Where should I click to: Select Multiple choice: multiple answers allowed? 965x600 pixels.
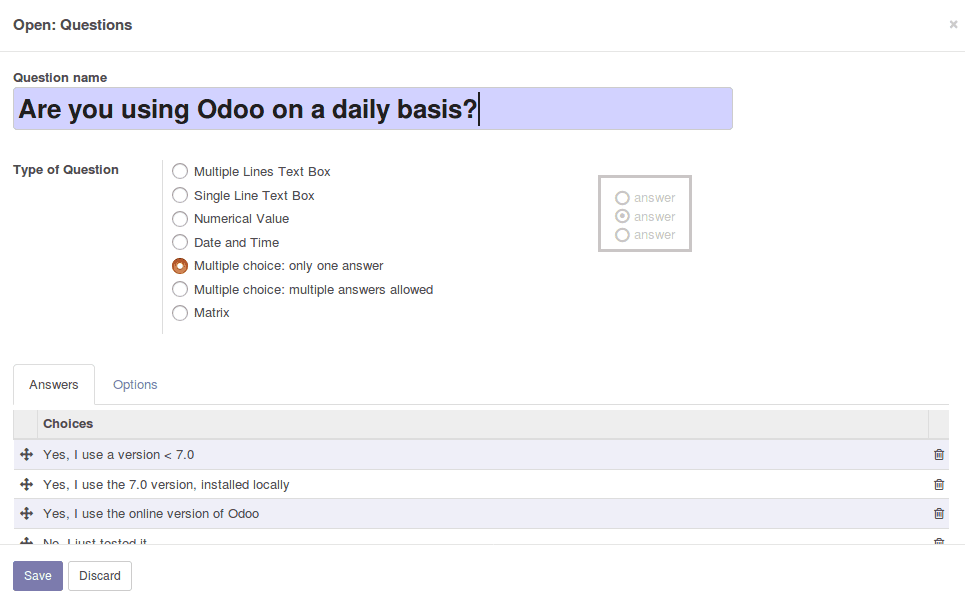[x=180, y=290]
